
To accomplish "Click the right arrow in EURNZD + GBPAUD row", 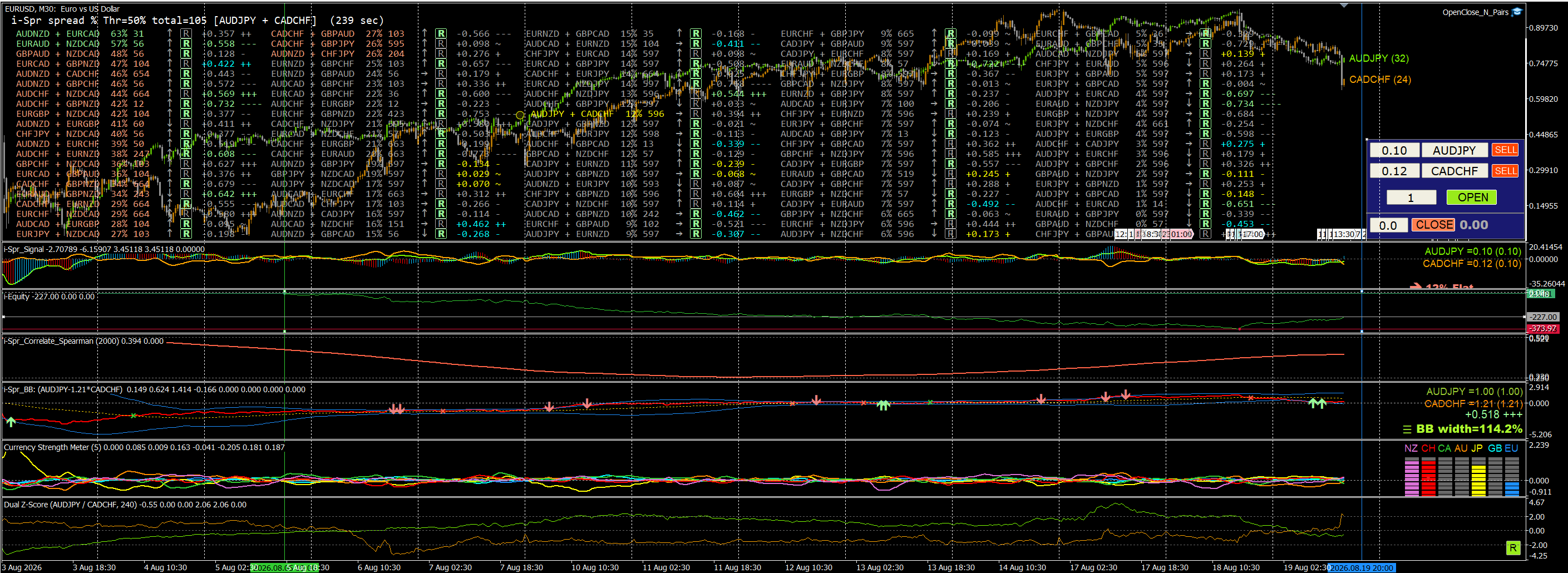I will [424, 73].
